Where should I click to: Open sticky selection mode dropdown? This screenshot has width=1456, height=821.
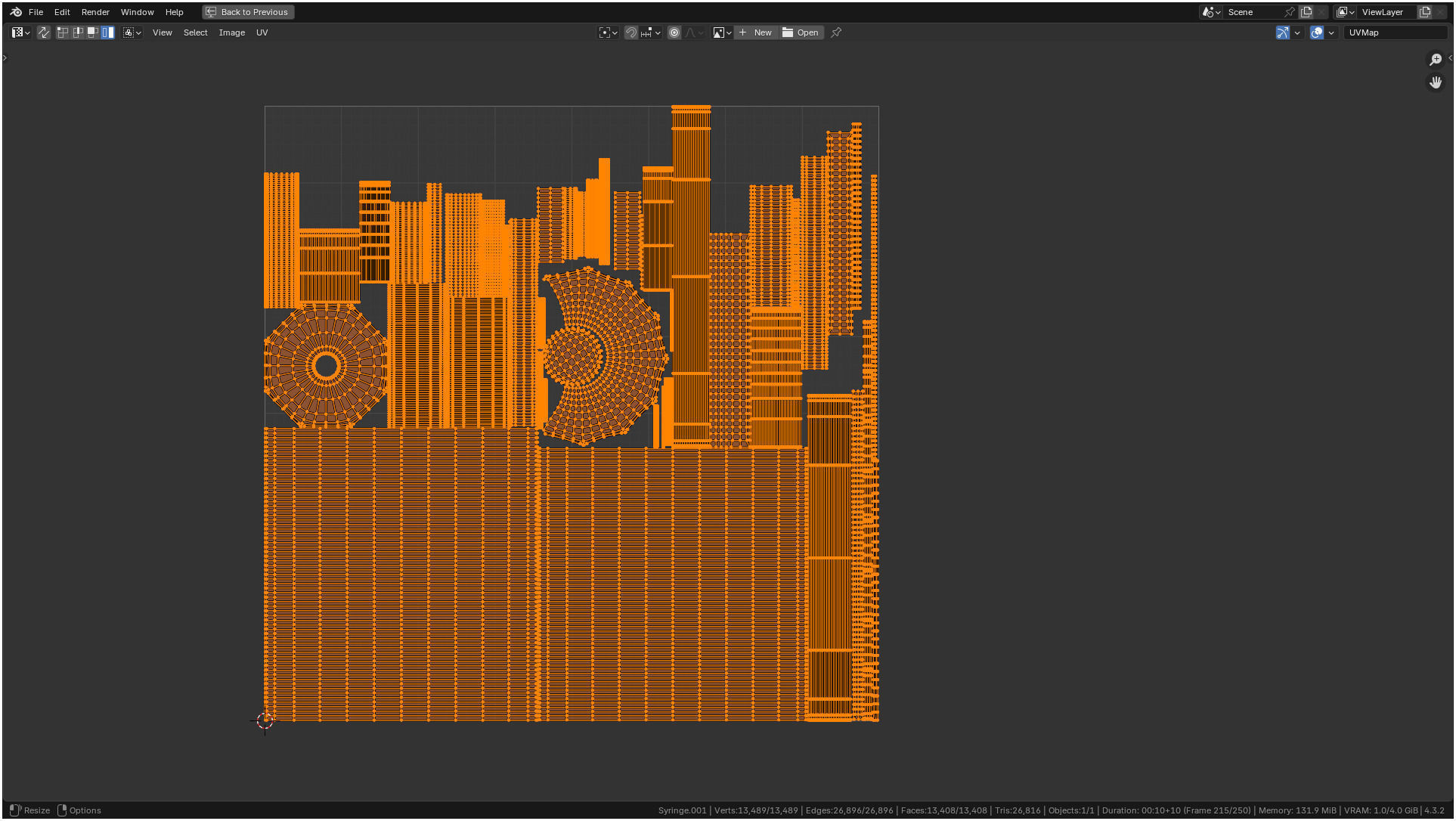tap(132, 33)
